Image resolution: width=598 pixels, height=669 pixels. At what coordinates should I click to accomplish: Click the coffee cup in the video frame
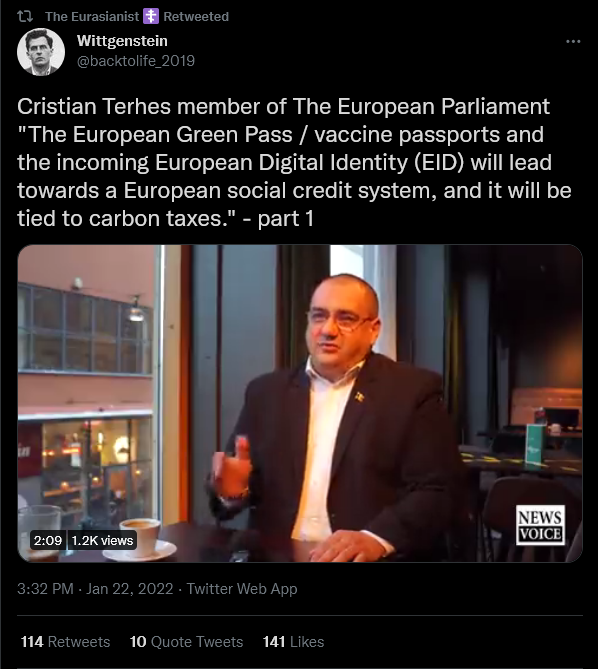click(x=140, y=538)
